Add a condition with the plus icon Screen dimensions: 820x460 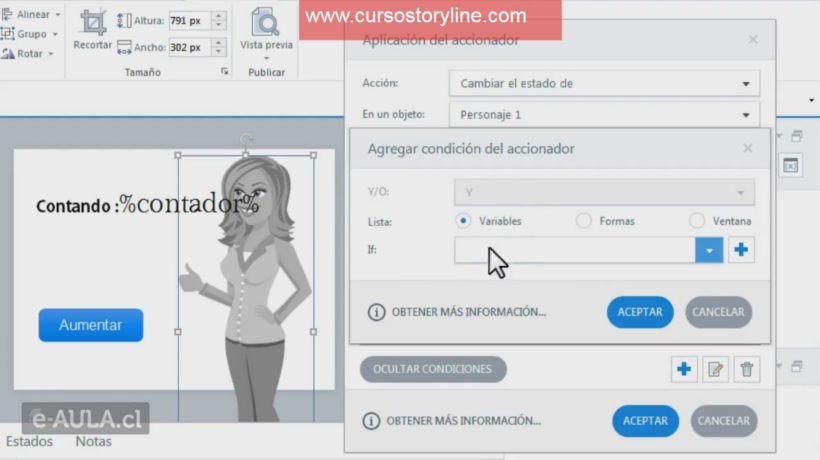point(684,369)
